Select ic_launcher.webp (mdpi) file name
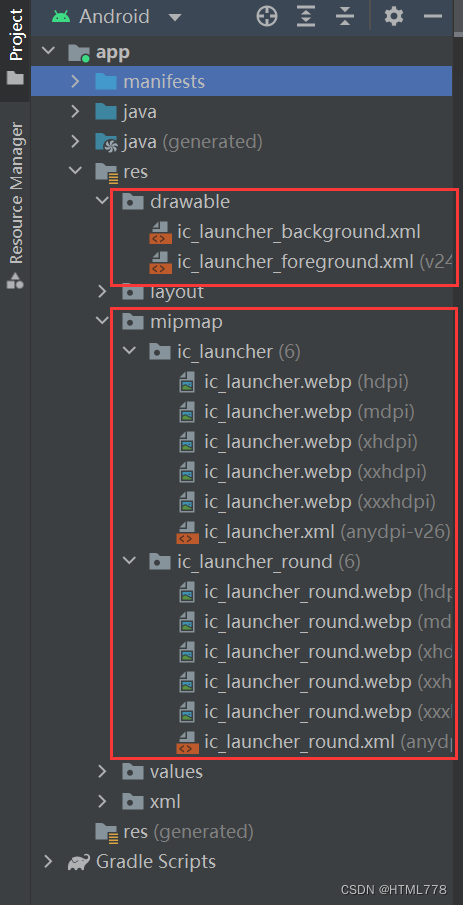Image resolution: width=463 pixels, height=905 pixels. coord(278,412)
